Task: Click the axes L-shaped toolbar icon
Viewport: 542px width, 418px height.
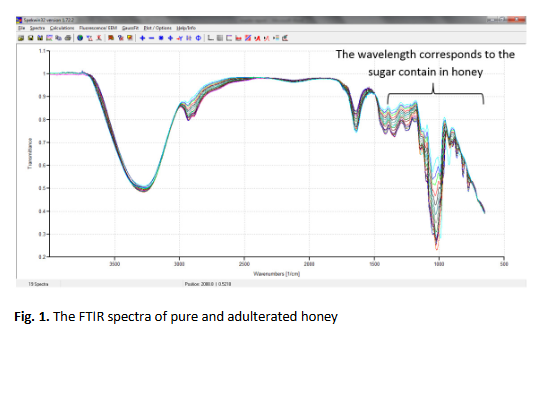Action: tap(210, 38)
